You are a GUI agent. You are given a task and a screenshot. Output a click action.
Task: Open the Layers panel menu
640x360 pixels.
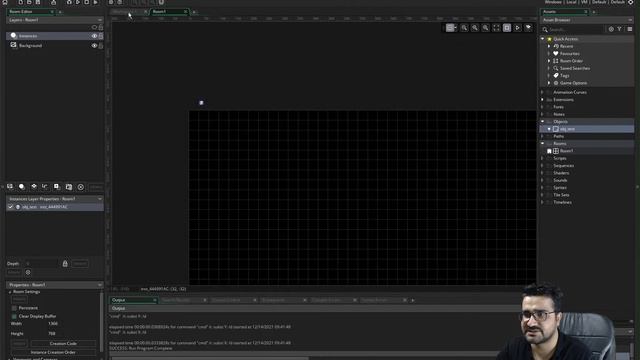(100, 20)
